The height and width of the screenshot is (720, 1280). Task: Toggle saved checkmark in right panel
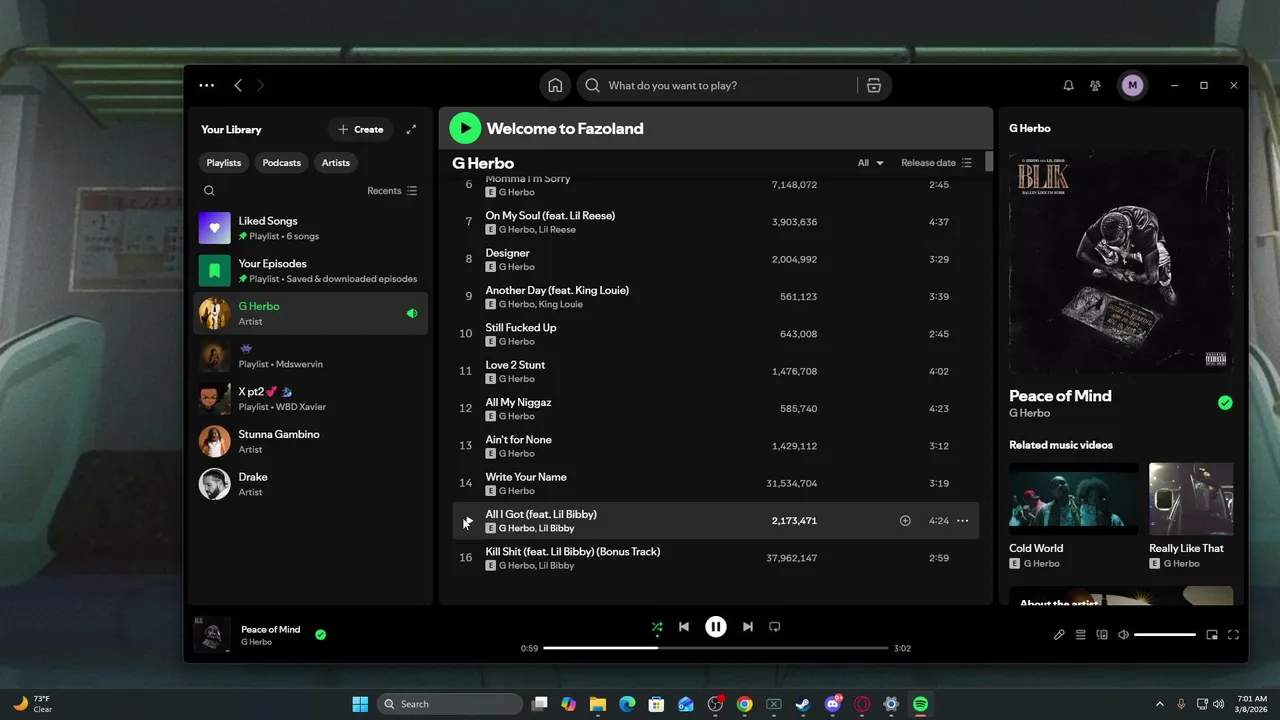tap(1225, 403)
